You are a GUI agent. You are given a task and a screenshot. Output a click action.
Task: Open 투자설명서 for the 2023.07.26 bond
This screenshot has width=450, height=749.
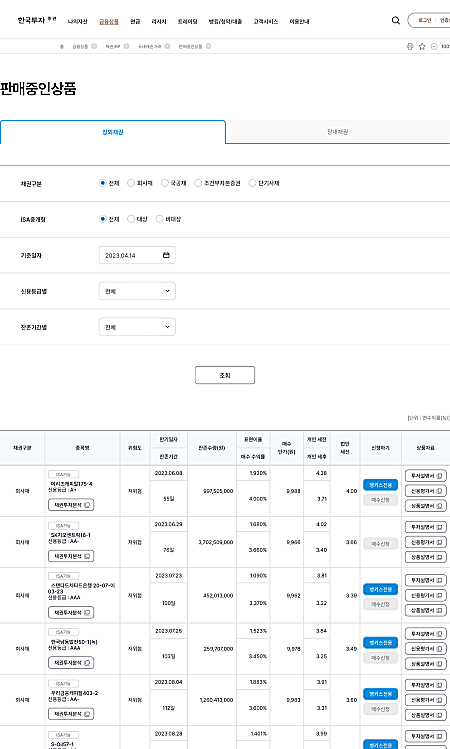pos(426,633)
